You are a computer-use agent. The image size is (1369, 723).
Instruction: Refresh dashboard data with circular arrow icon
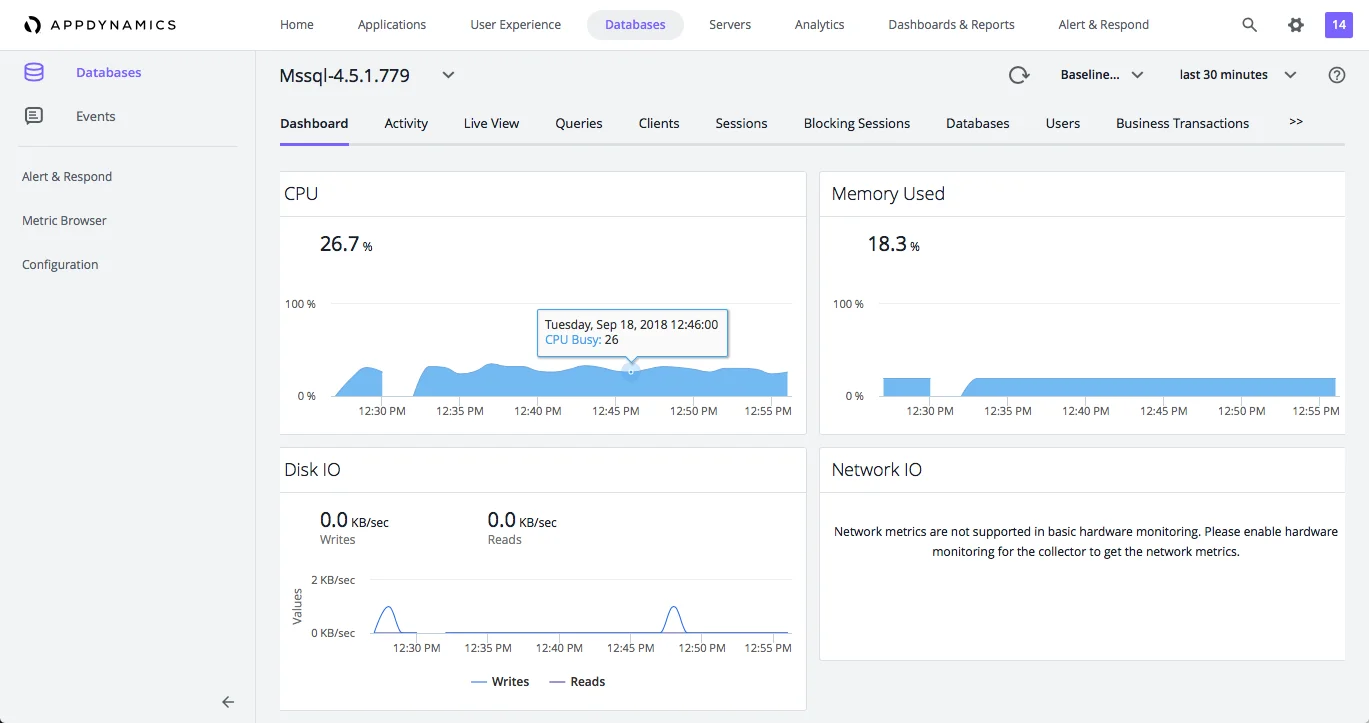pyautogui.click(x=1019, y=74)
